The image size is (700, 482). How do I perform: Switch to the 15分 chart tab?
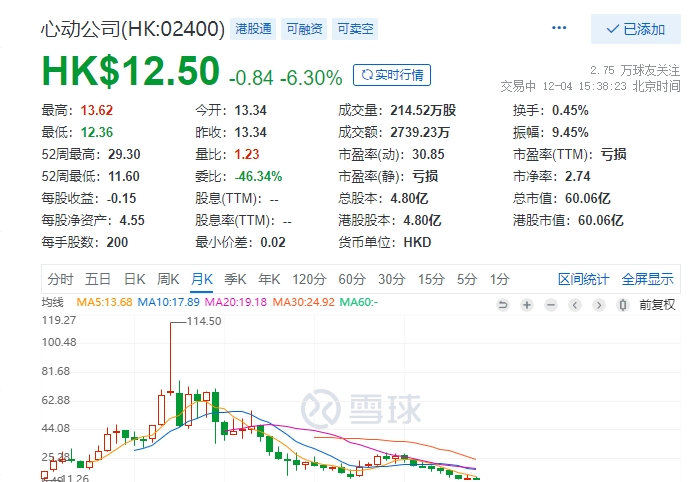pos(431,279)
